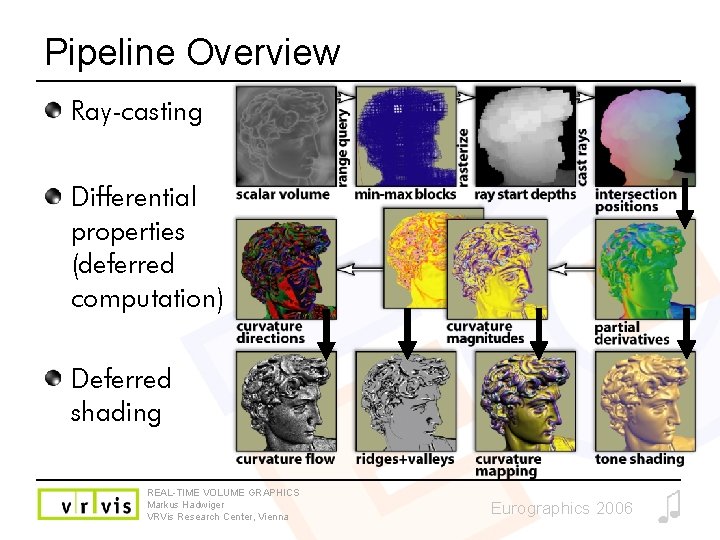Screen dimensions: 720x540
Task: Click the 'Markus Hadwiger' author name
Action: (x=186, y=505)
